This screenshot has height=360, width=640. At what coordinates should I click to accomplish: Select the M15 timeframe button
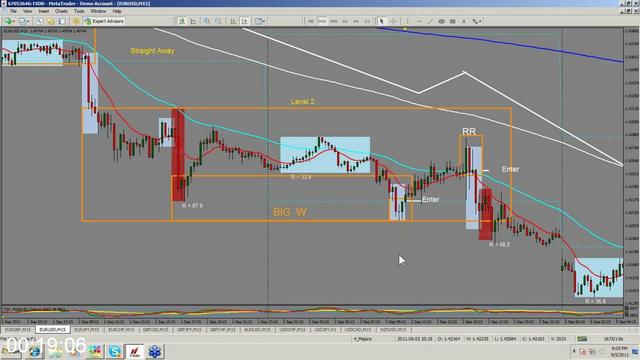pos(322,21)
